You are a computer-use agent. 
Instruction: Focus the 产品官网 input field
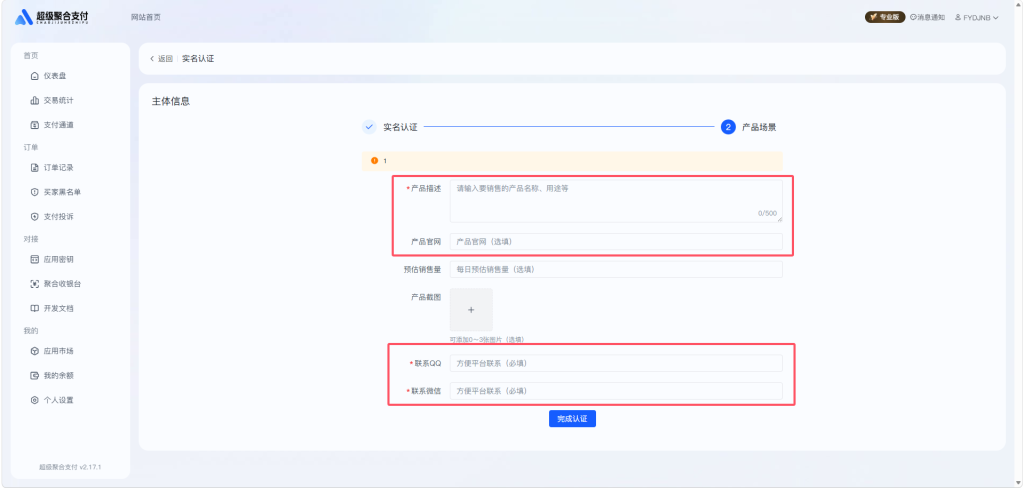[x=616, y=242]
